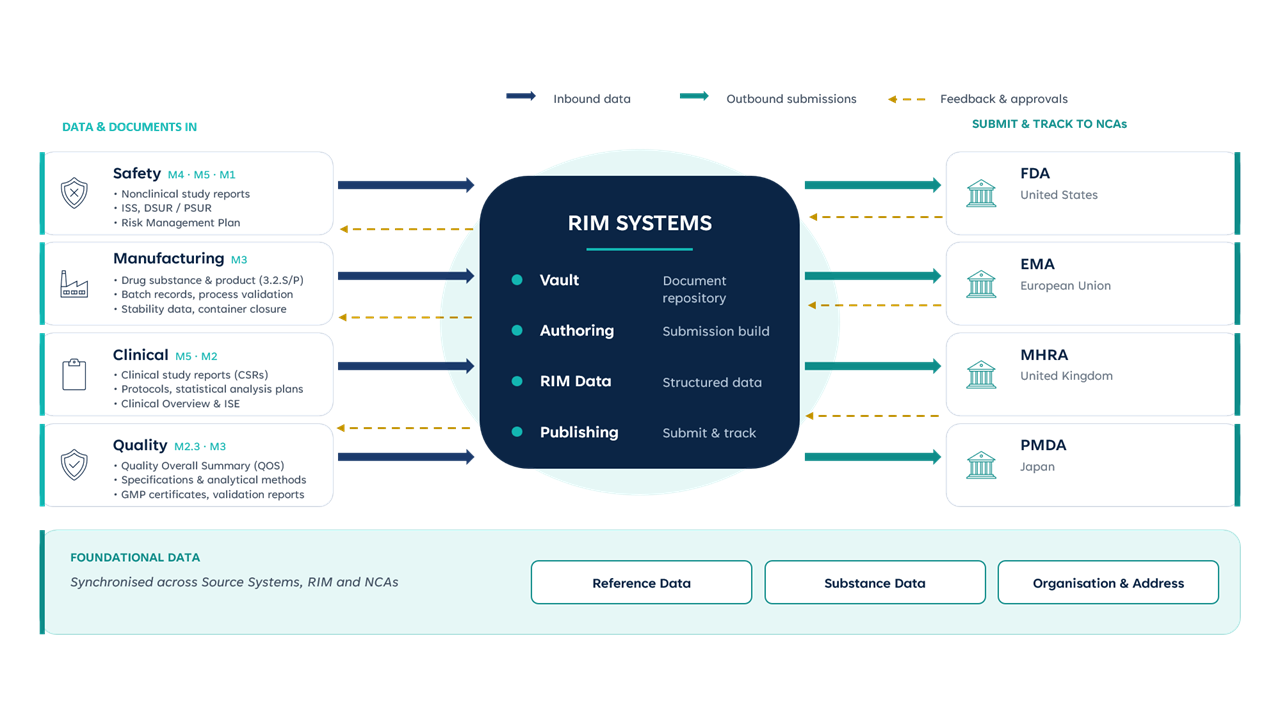Click the Authoring label
Image resolution: width=1280 pixels, height=720 pixels.
point(577,331)
